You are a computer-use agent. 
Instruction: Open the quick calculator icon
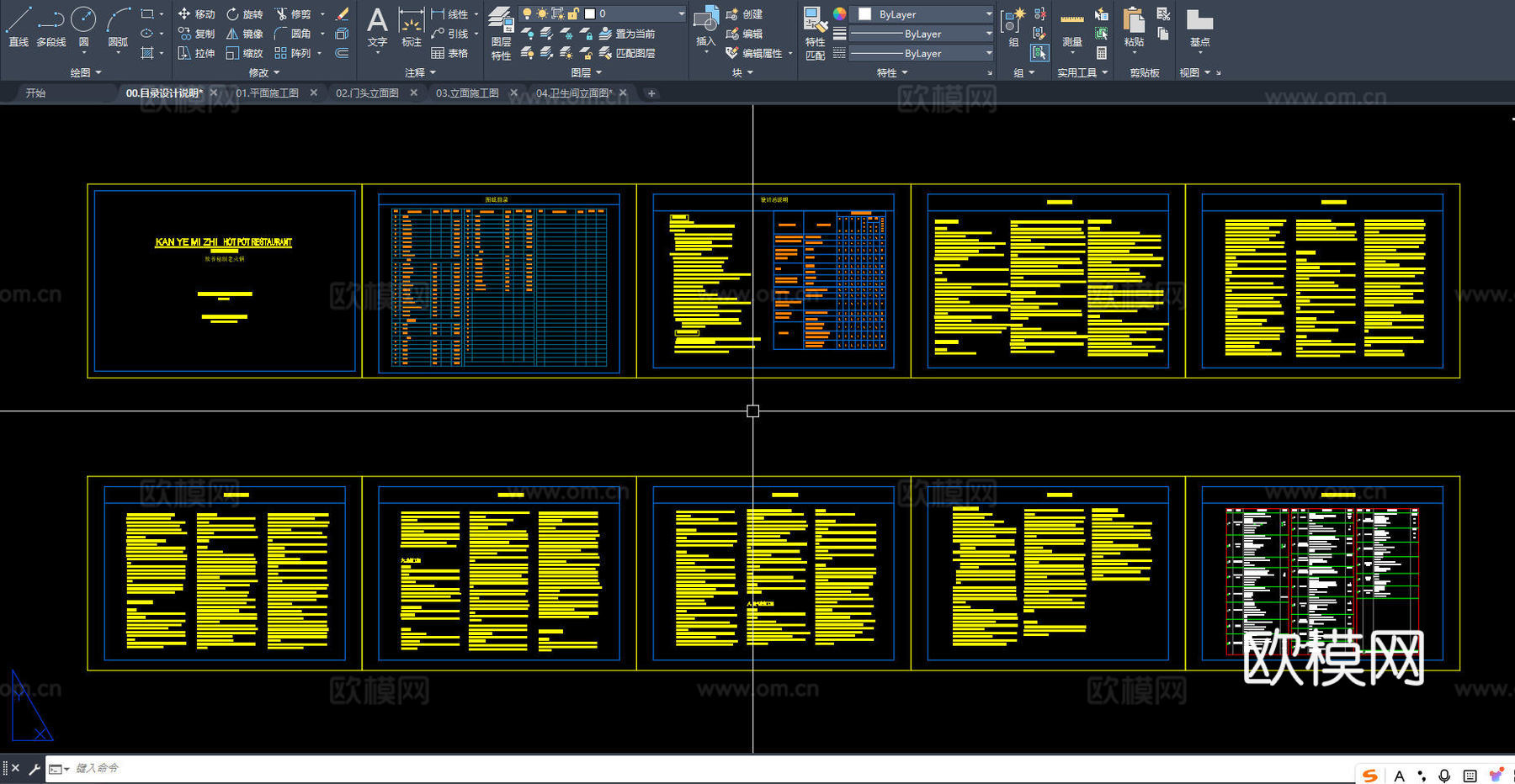pos(1101,53)
